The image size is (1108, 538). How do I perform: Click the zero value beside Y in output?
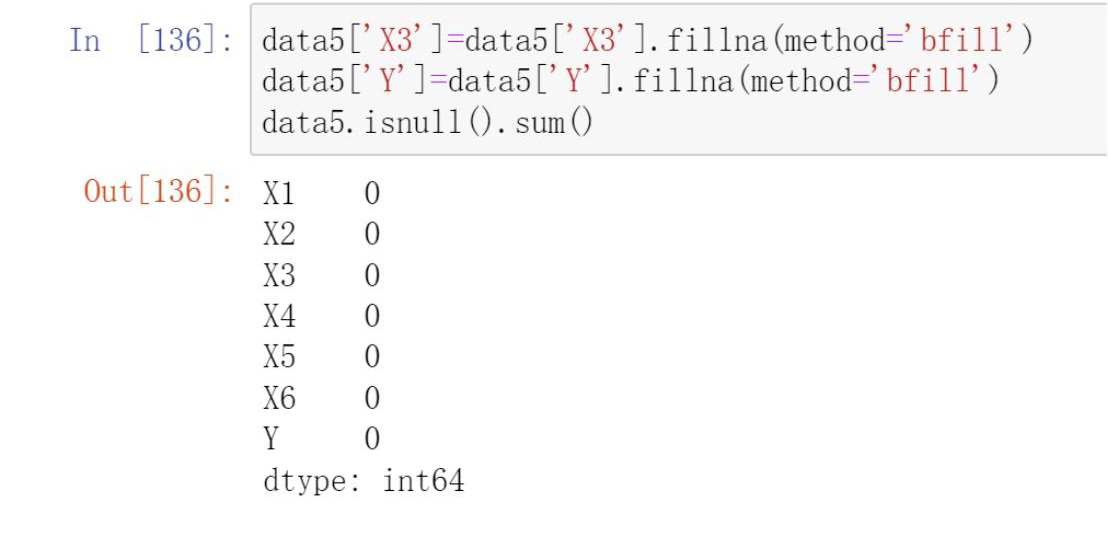(372, 440)
